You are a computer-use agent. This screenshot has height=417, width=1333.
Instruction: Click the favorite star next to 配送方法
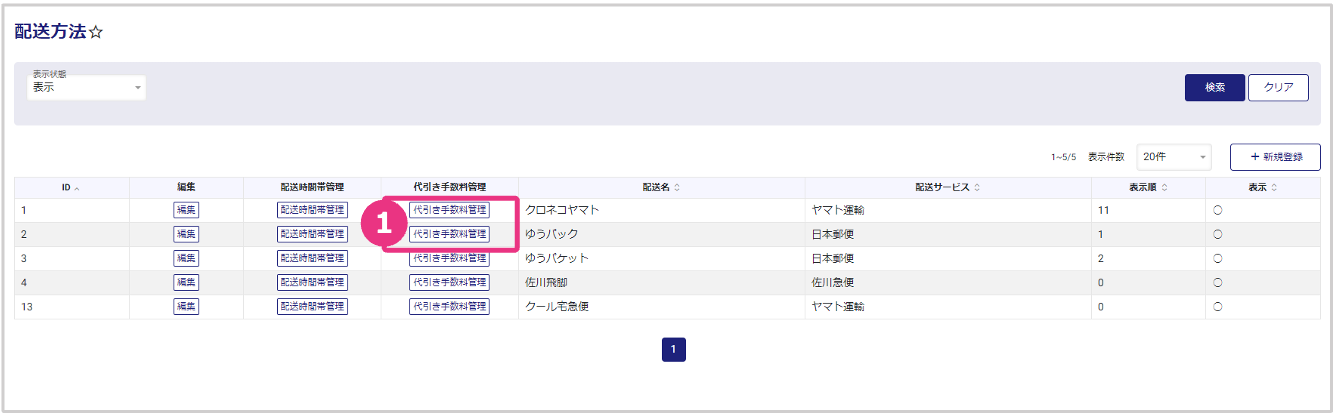click(x=97, y=33)
